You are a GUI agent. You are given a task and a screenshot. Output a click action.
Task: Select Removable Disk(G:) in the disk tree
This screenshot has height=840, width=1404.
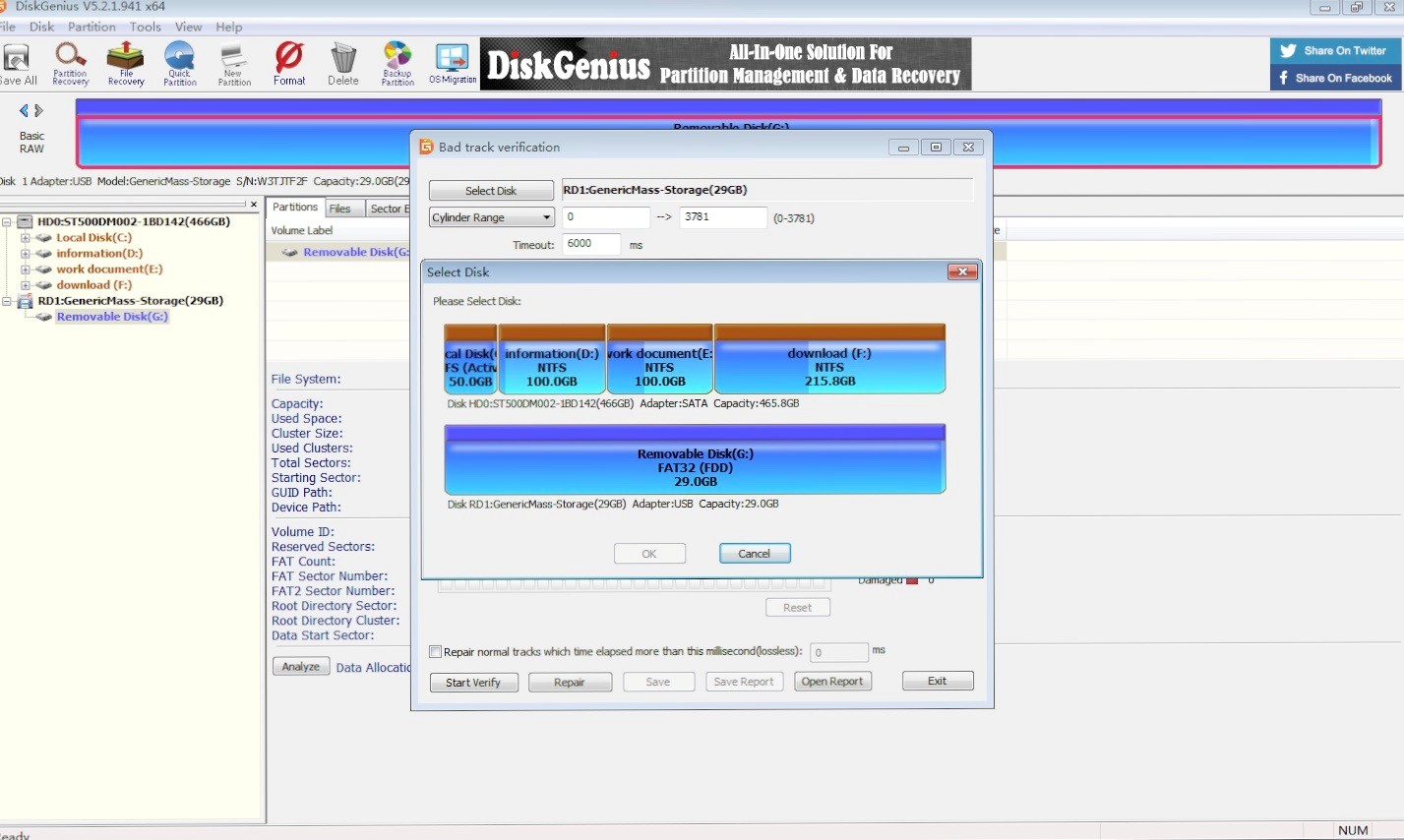(x=112, y=317)
